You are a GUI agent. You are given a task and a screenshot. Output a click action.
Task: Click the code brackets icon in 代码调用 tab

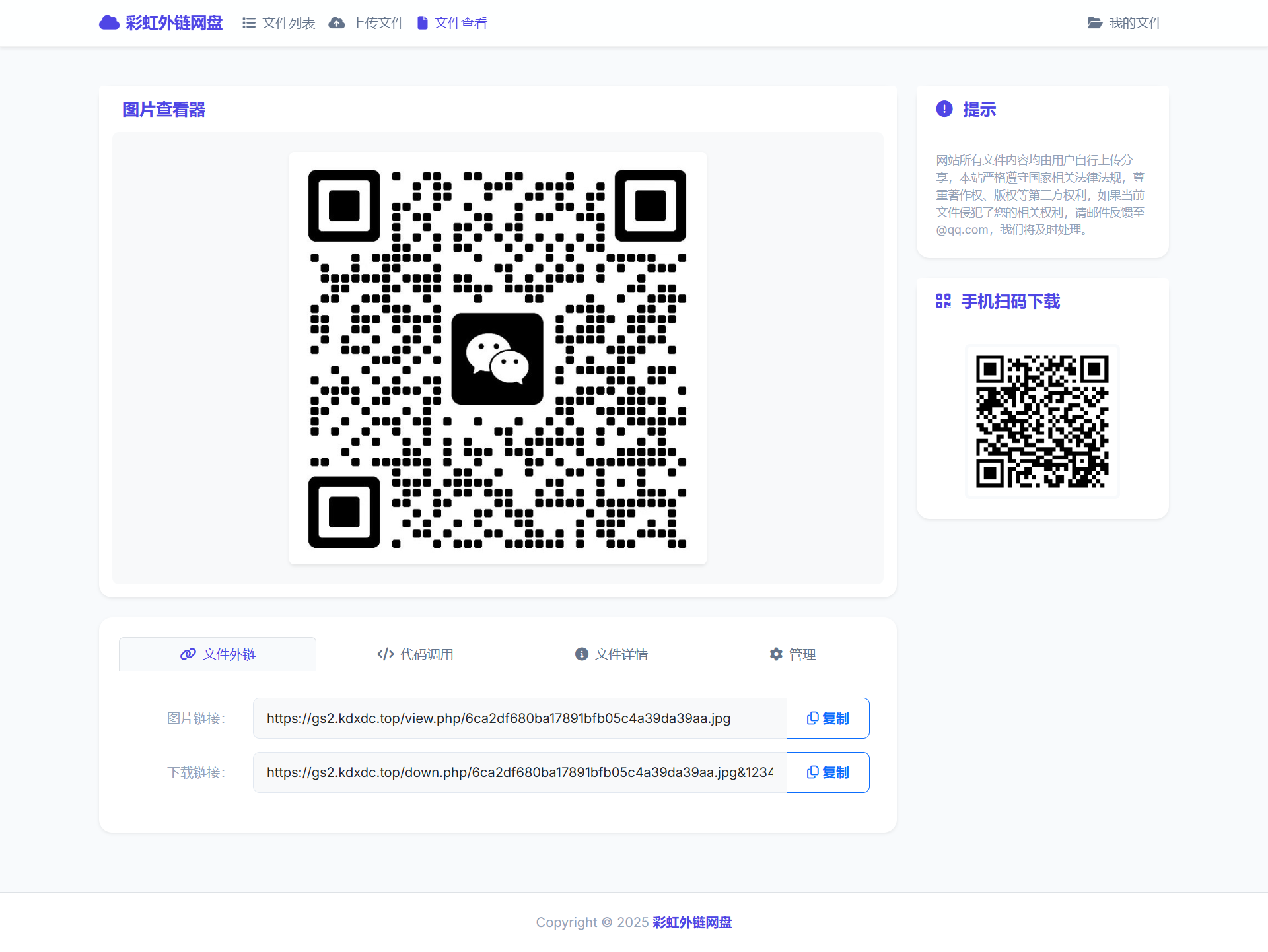pos(386,654)
